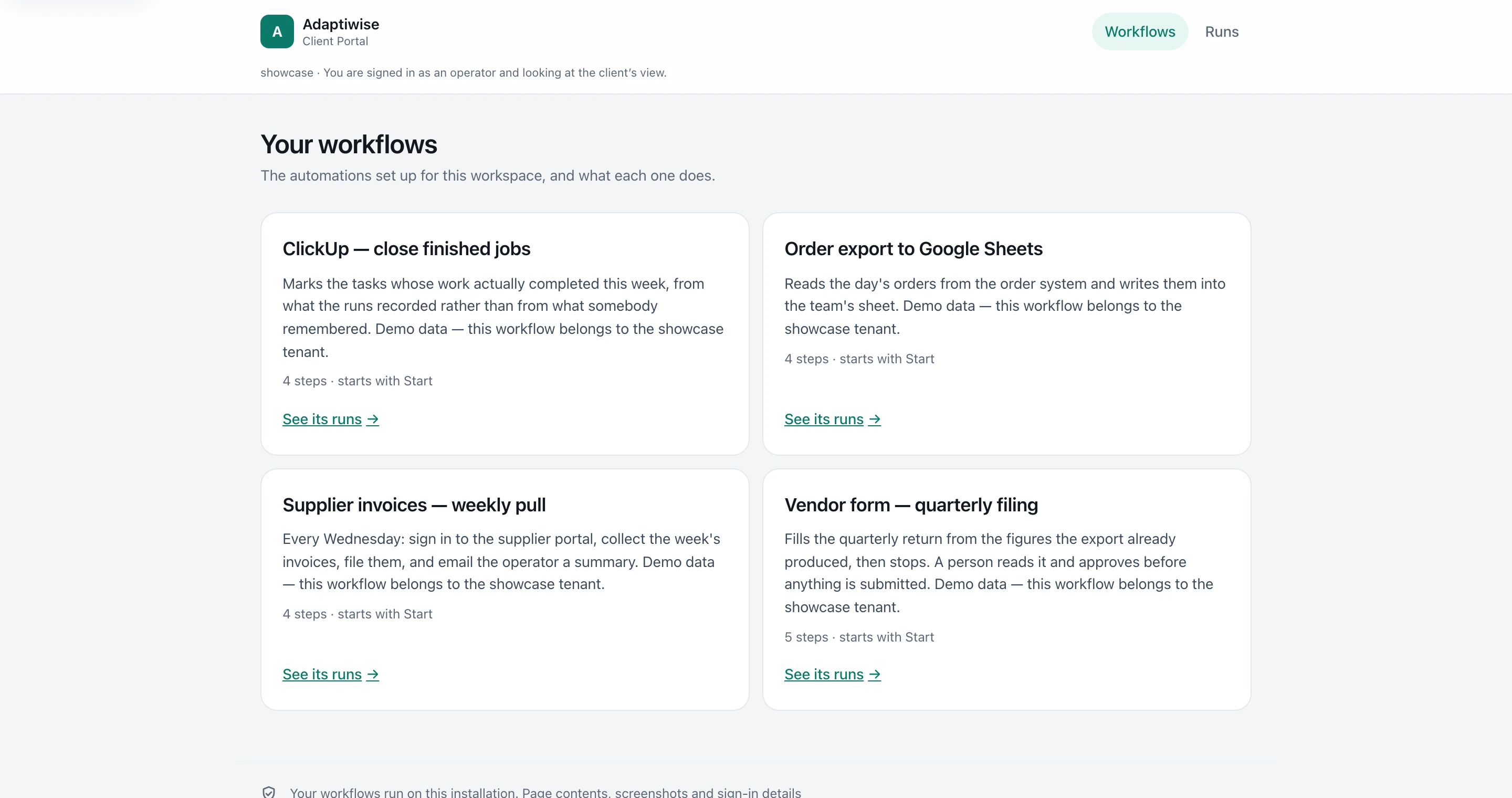Click the "ClickUp — close finished jobs" title
The image size is (1512, 798).
(x=406, y=249)
